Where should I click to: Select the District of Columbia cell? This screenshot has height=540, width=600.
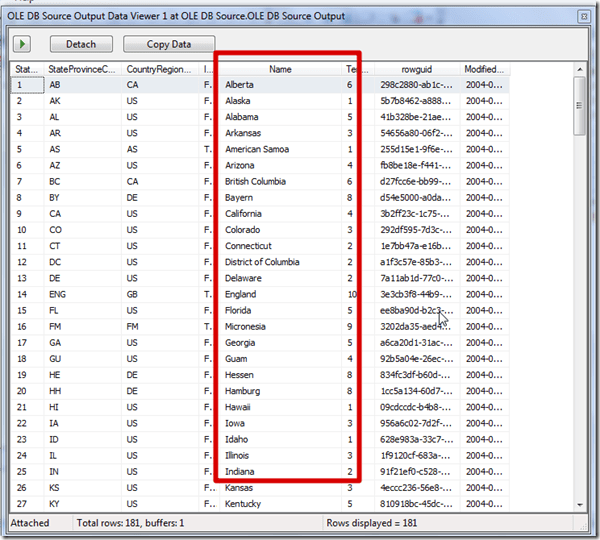pos(262,262)
